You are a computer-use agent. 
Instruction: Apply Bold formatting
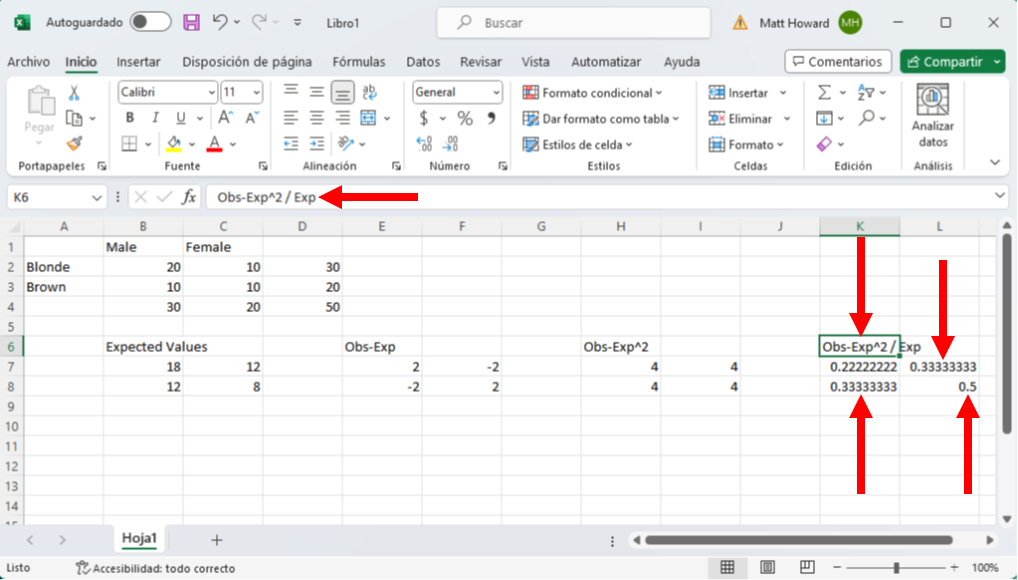click(x=129, y=118)
